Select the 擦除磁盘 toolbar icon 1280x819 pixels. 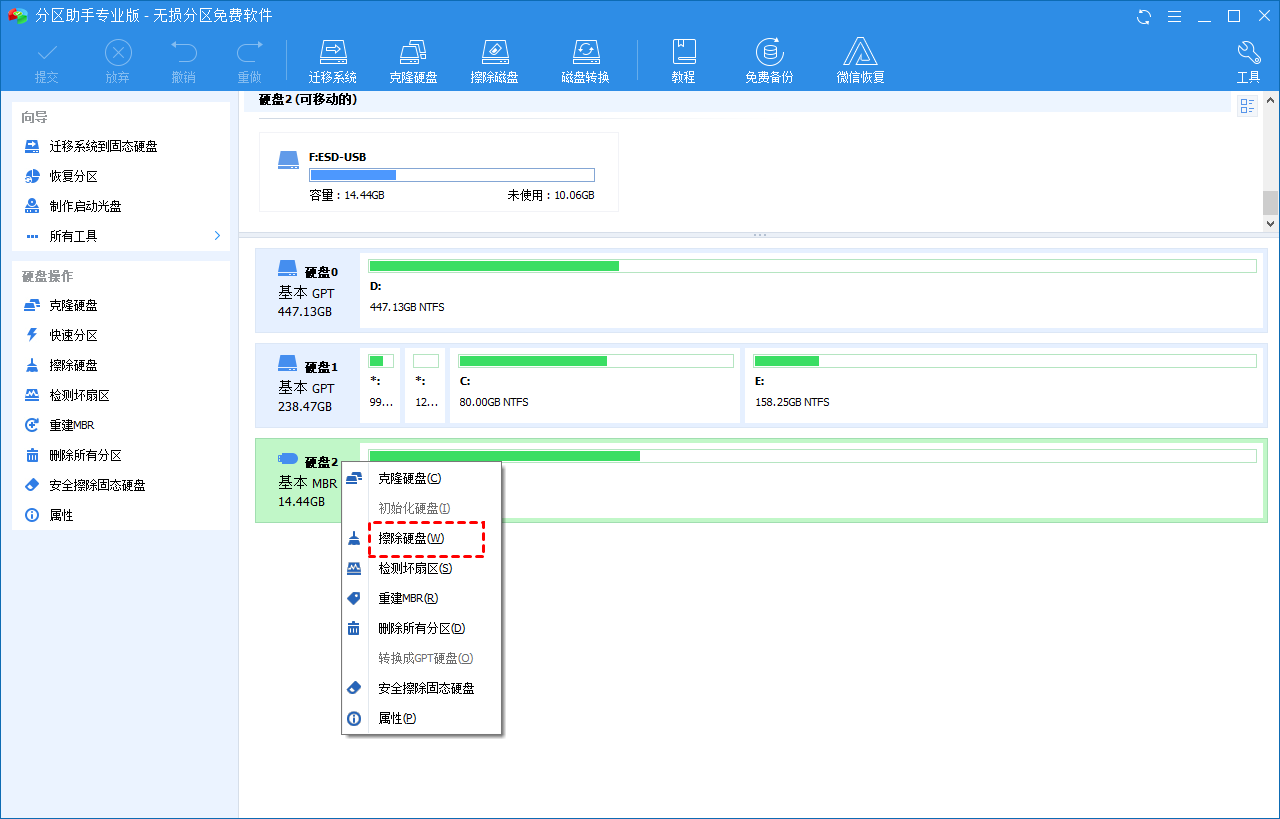pos(494,61)
